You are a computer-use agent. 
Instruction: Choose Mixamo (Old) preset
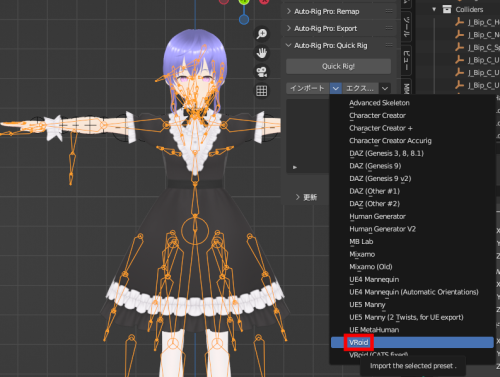[371, 267]
